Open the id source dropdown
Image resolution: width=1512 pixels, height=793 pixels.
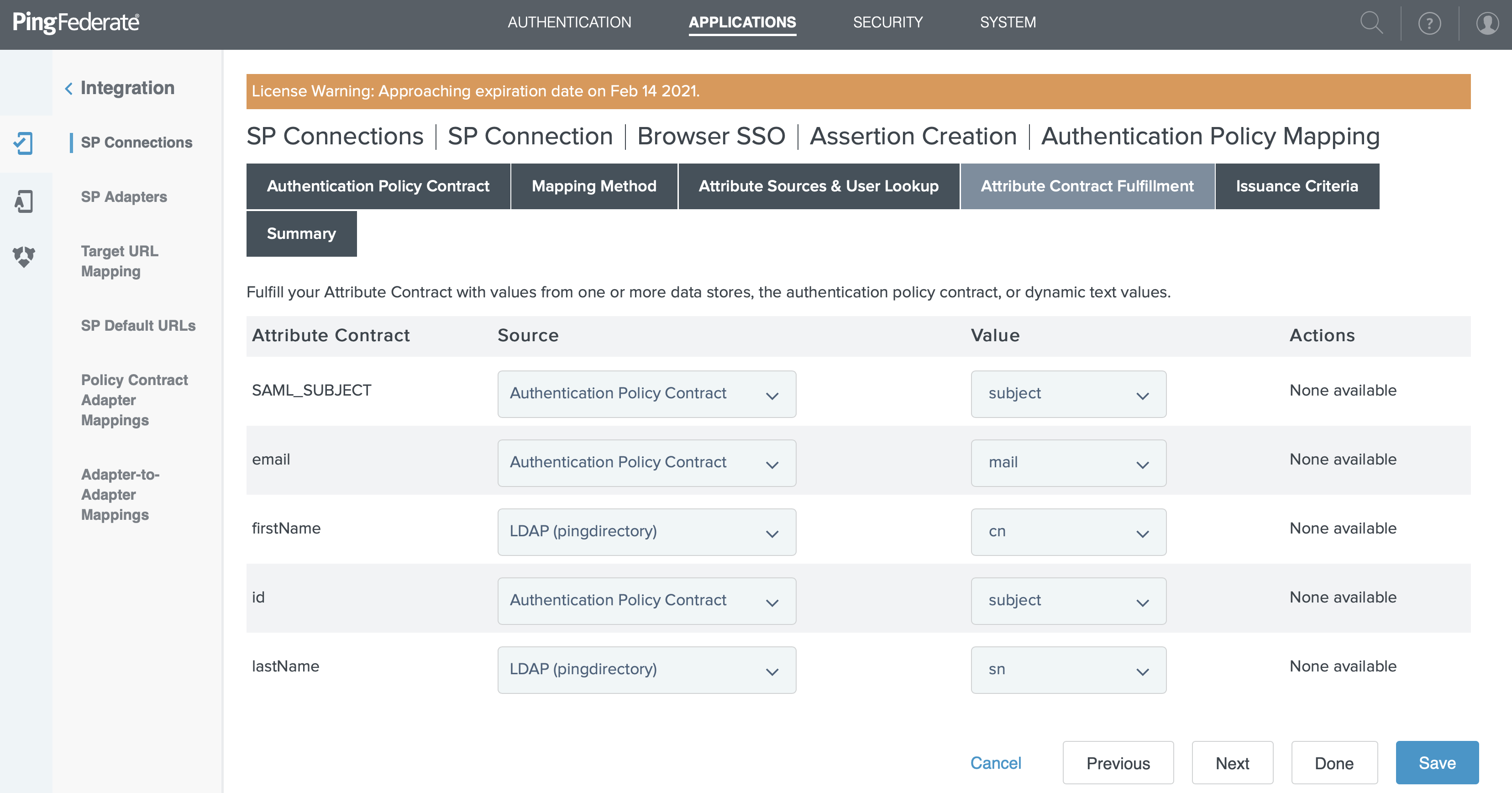pos(646,600)
